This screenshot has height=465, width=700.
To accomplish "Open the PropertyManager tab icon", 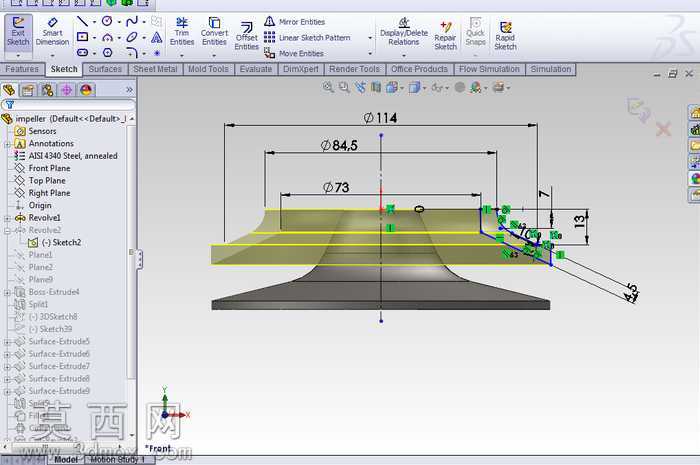I will pos(28,90).
